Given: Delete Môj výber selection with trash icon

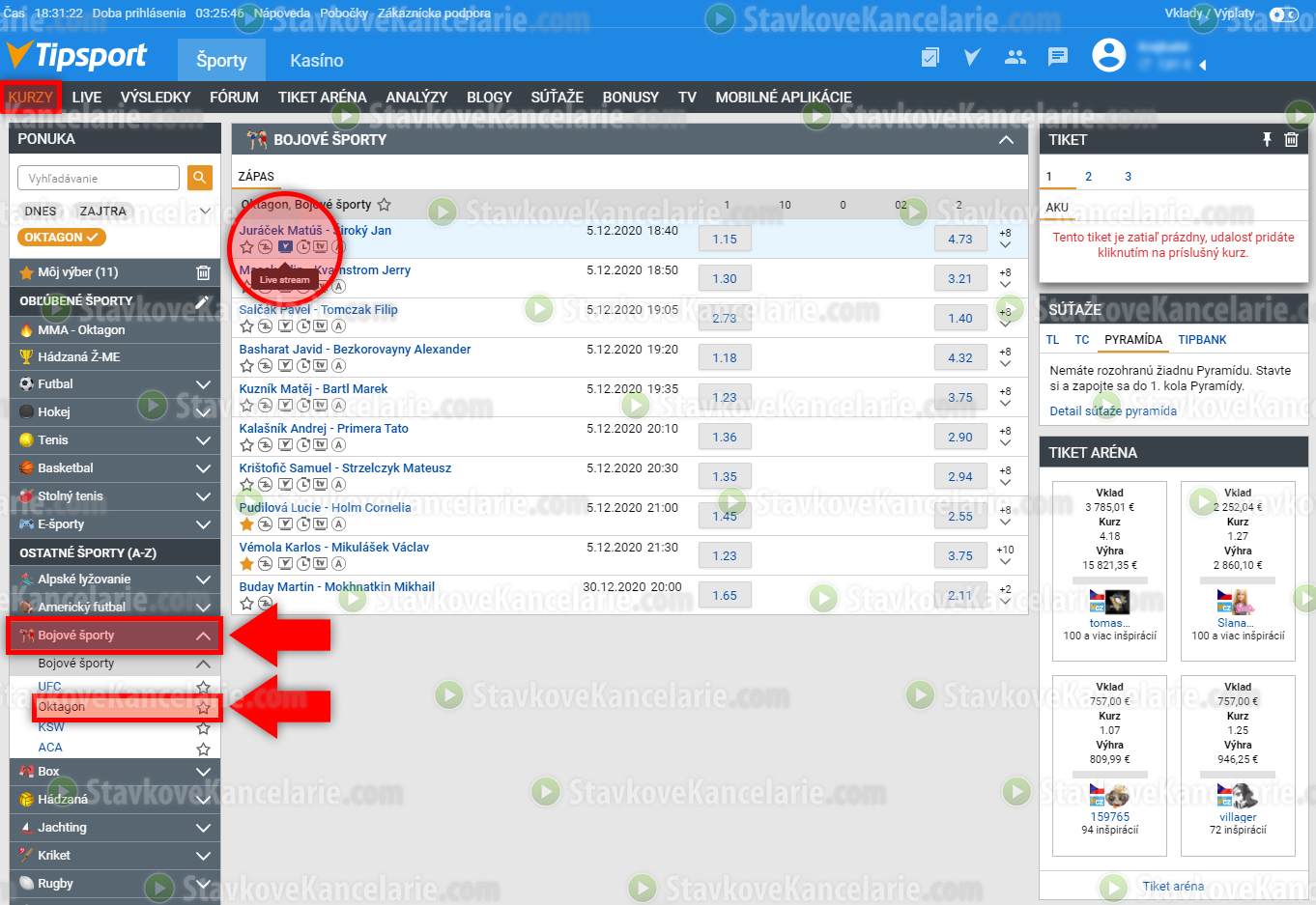Looking at the screenshot, I should coord(203,272).
